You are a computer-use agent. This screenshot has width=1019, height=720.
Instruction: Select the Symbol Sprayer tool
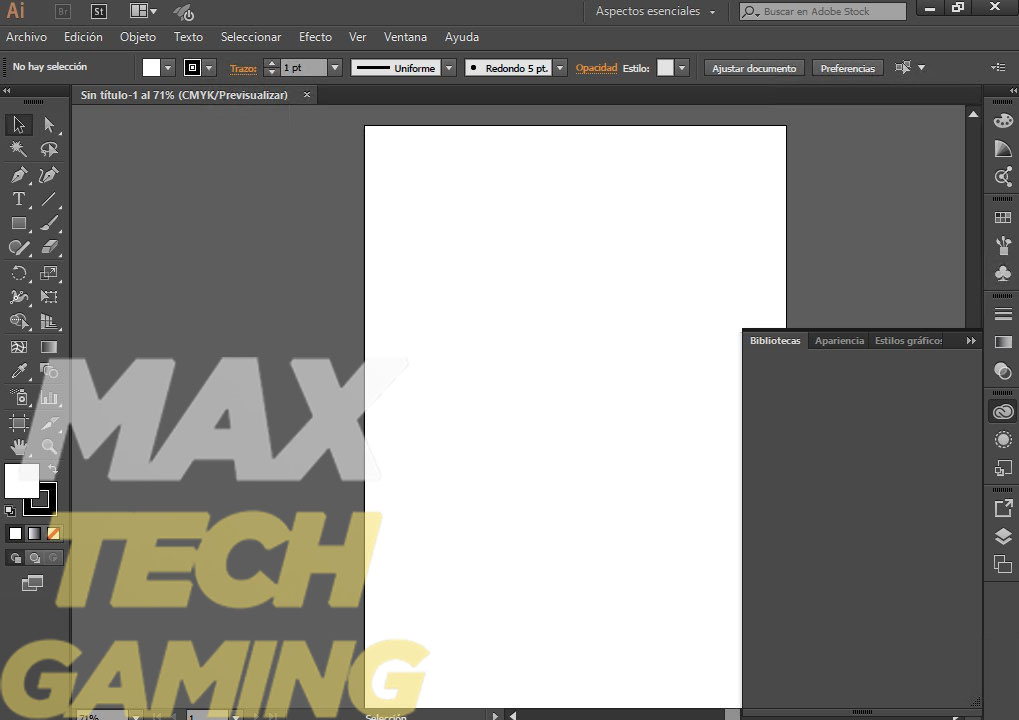(18, 397)
